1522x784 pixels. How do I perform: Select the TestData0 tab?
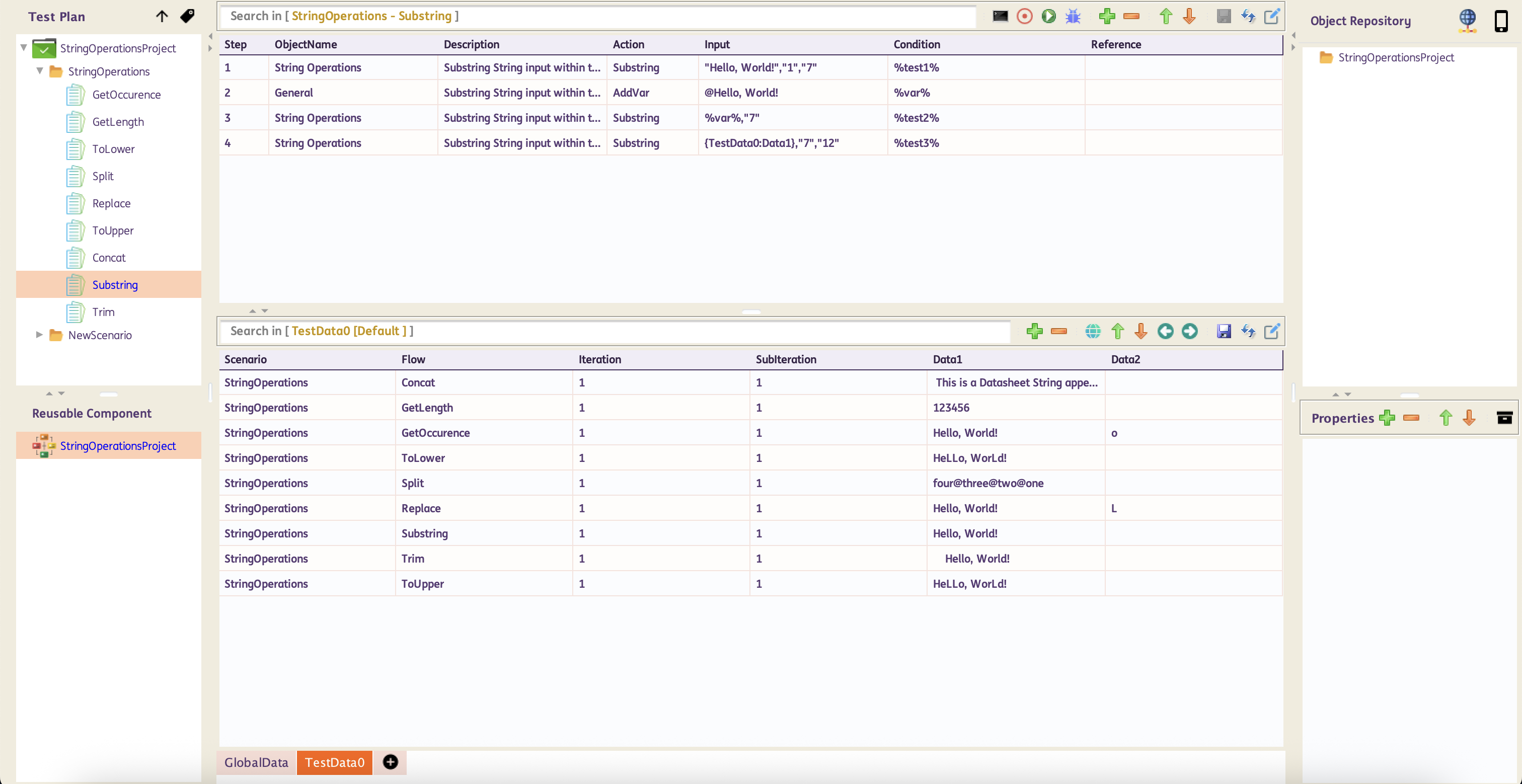point(334,762)
